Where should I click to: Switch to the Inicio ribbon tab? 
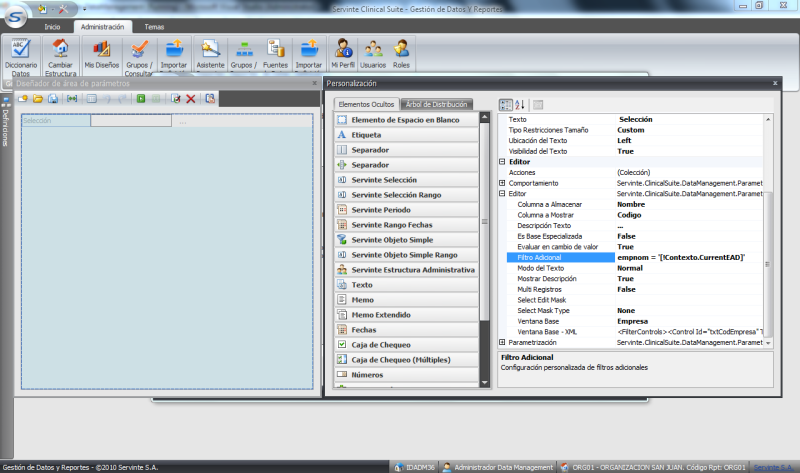point(52,26)
